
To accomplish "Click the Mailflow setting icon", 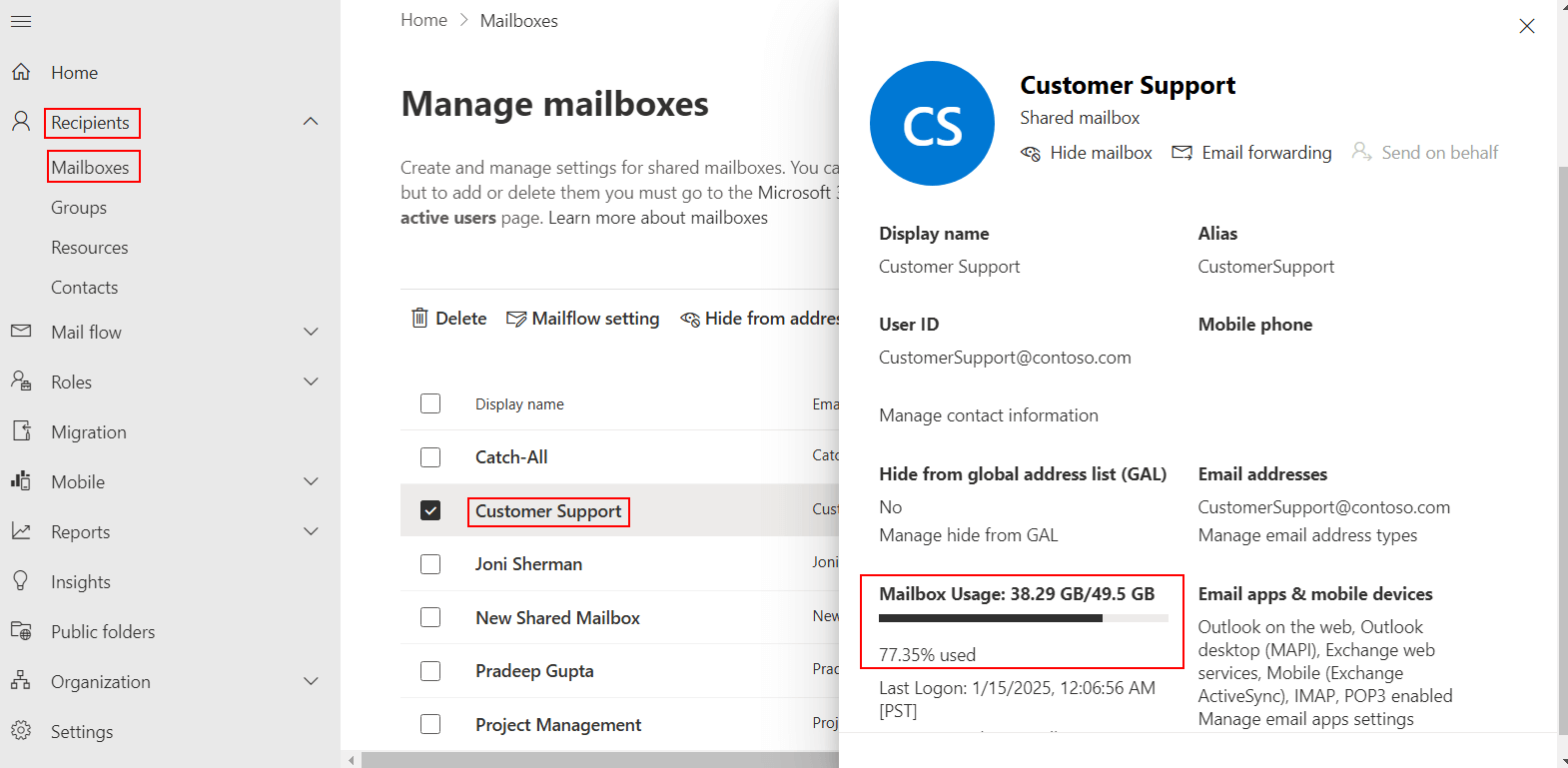I will [516, 319].
